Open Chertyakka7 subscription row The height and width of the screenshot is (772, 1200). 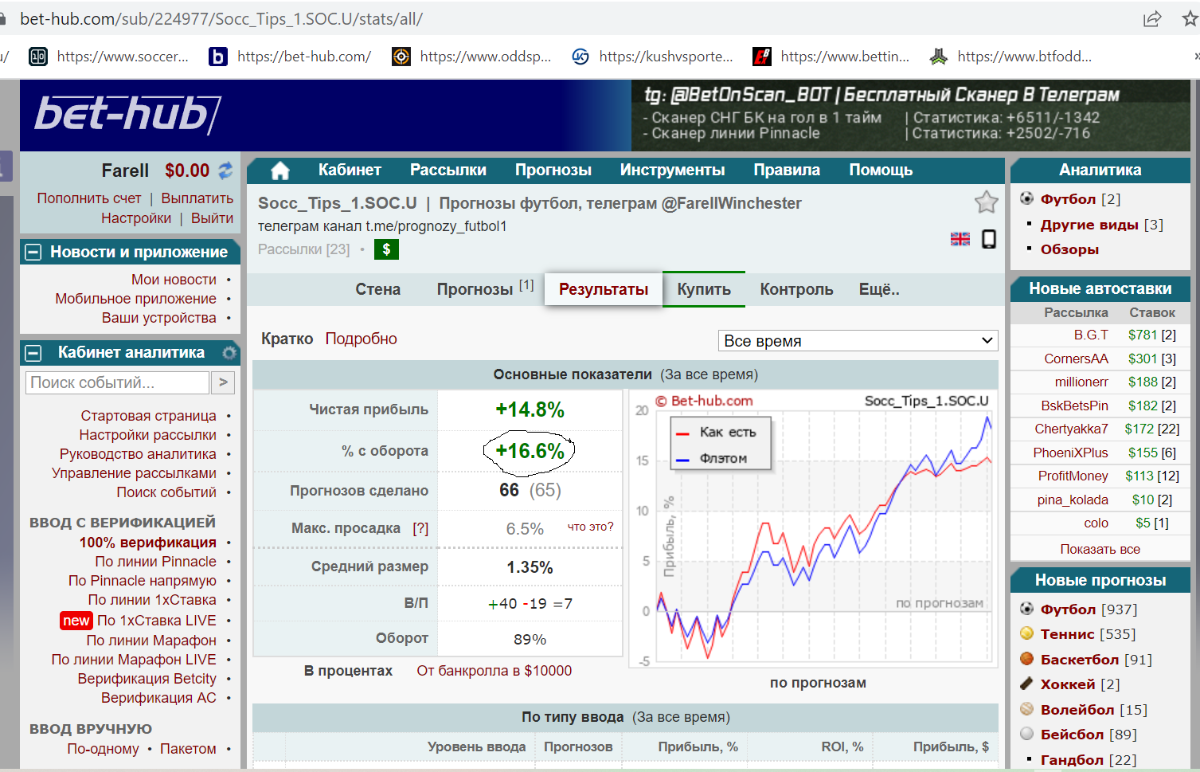pyautogui.click(x=1100, y=428)
